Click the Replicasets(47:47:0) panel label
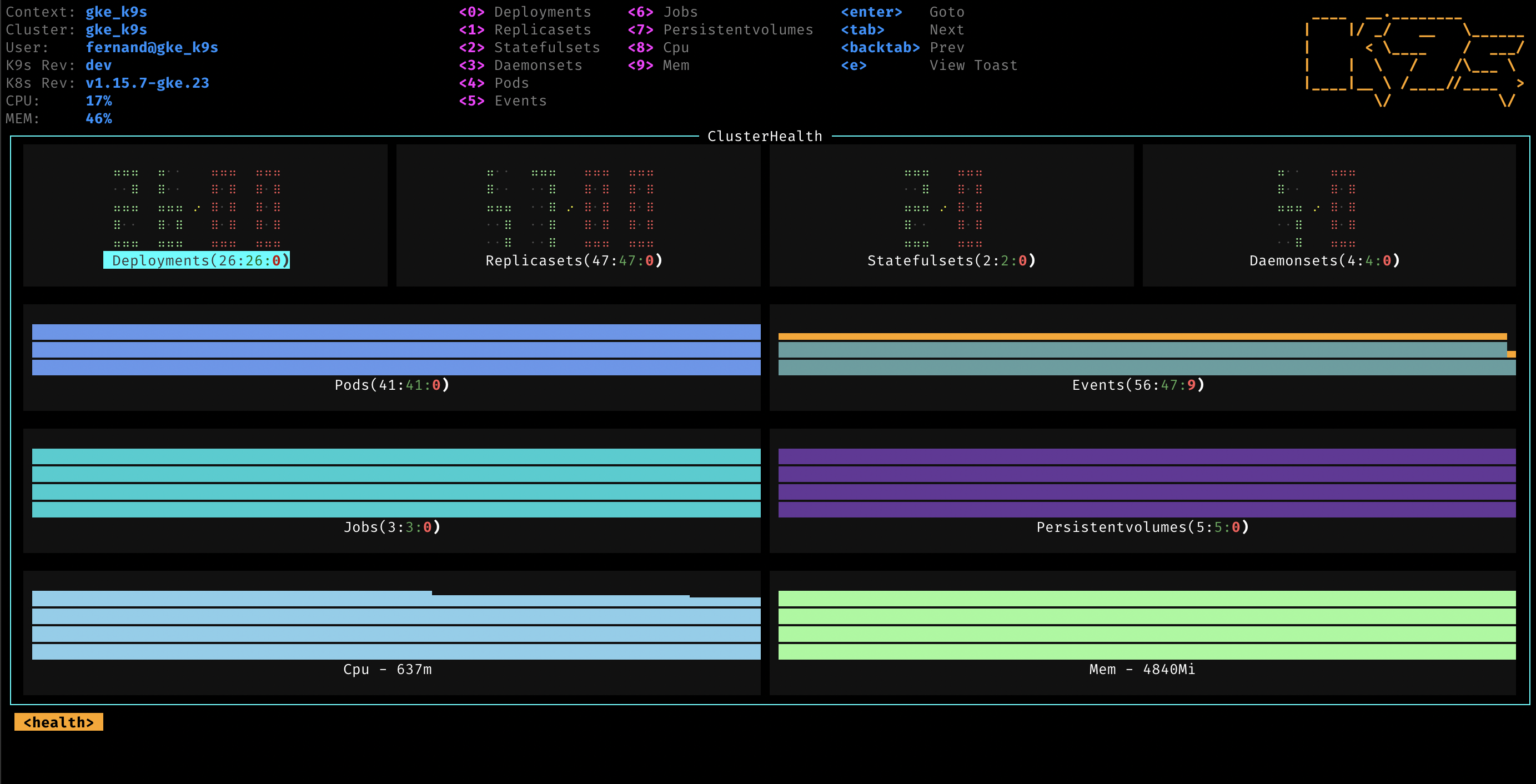The height and width of the screenshot is (784, 1536). coord(574,260)
